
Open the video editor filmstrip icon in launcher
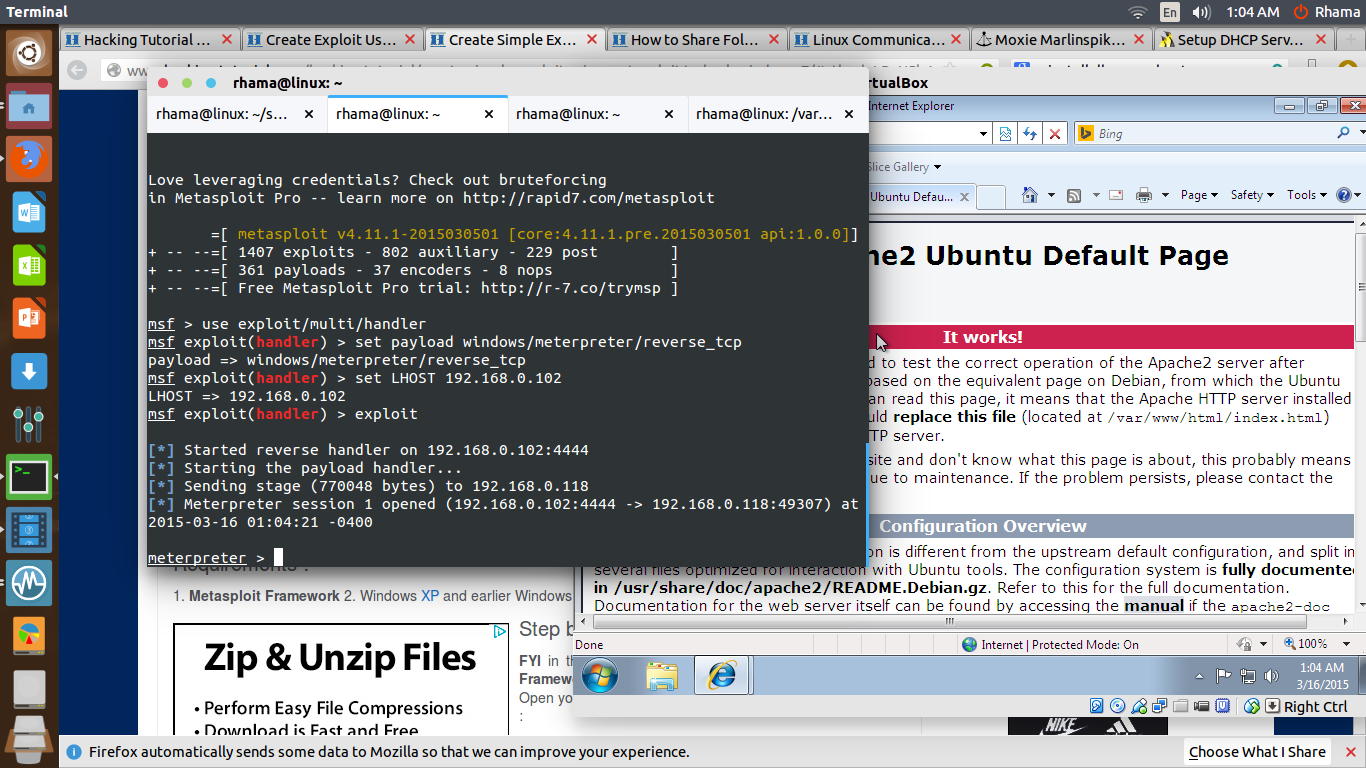tap(29, 530)
